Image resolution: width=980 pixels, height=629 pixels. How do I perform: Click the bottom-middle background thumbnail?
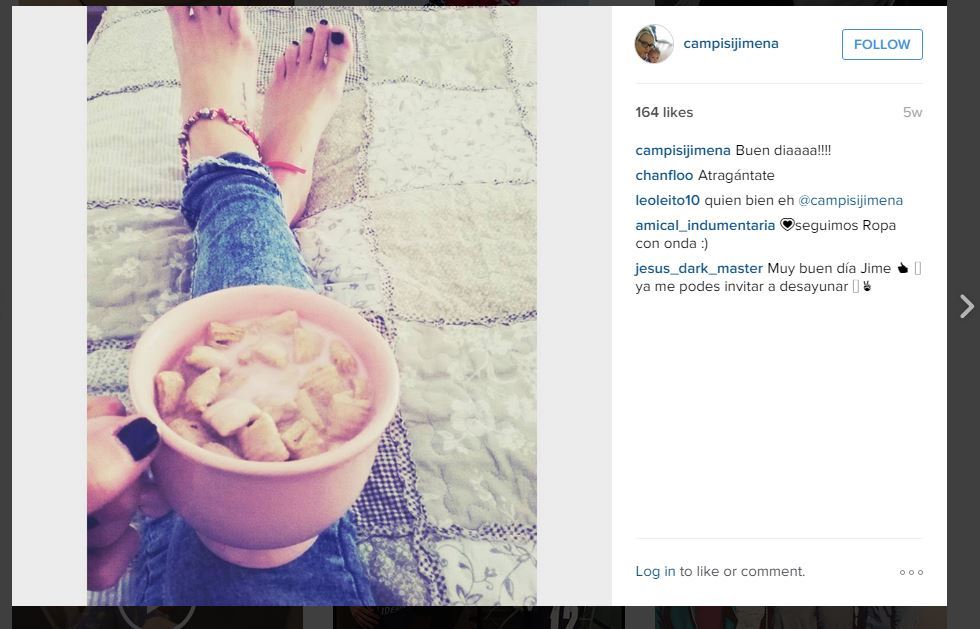click(x=479, y=617)
